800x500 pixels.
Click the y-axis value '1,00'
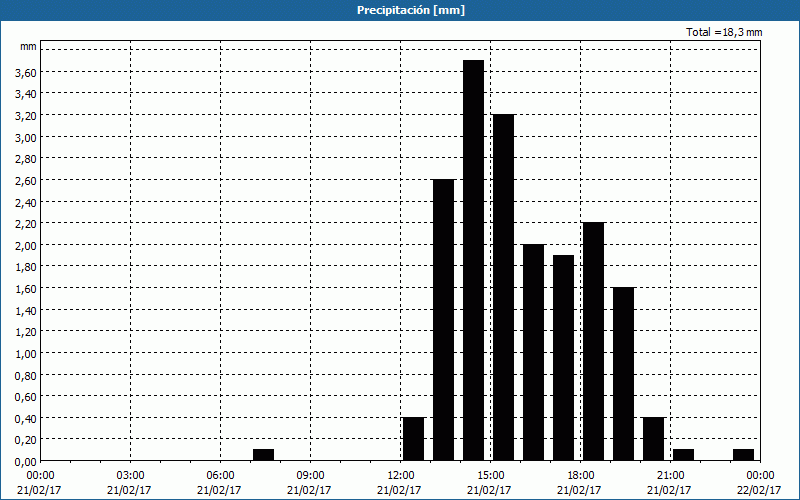coord(26,354)
